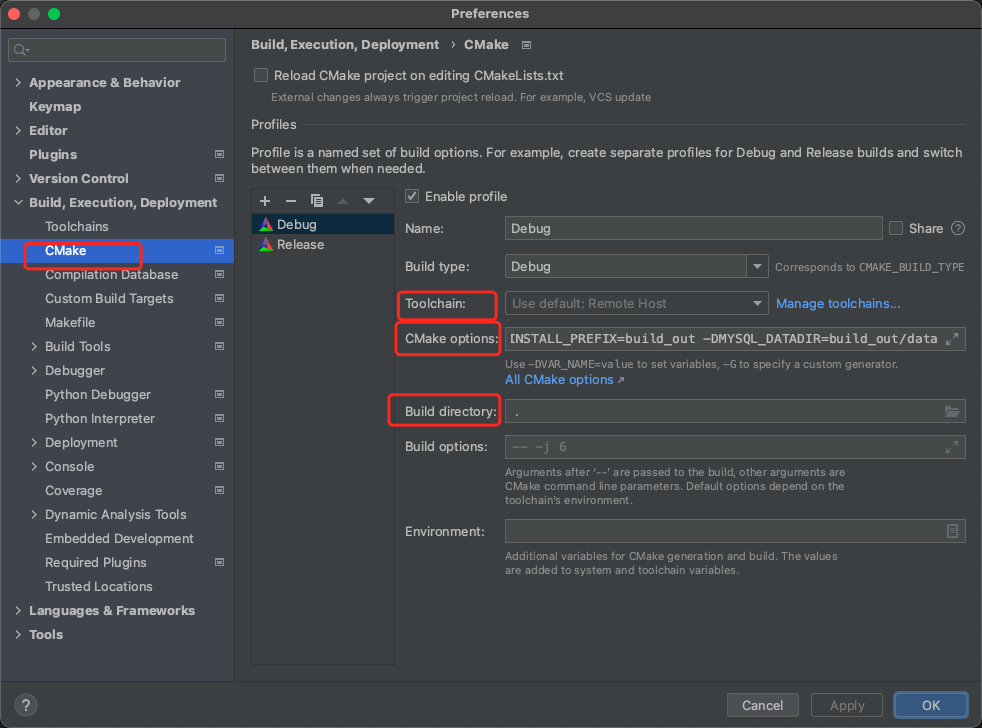Click project icon beside Python Debugger
982x728 pixels.
(x=219, y=394)
